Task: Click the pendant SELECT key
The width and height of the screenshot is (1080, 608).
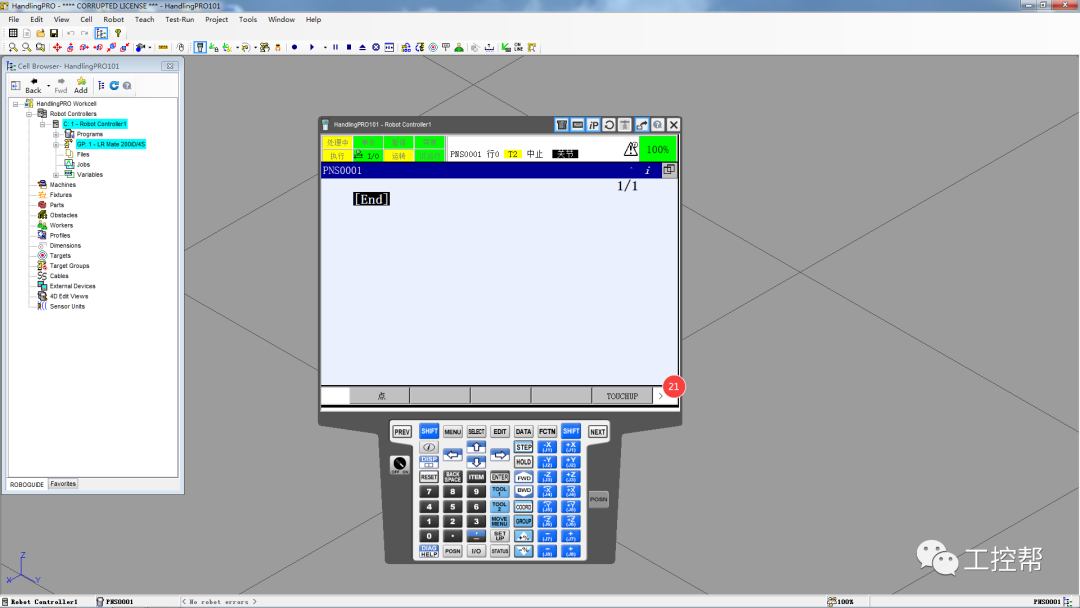Action: click(476, 432)
